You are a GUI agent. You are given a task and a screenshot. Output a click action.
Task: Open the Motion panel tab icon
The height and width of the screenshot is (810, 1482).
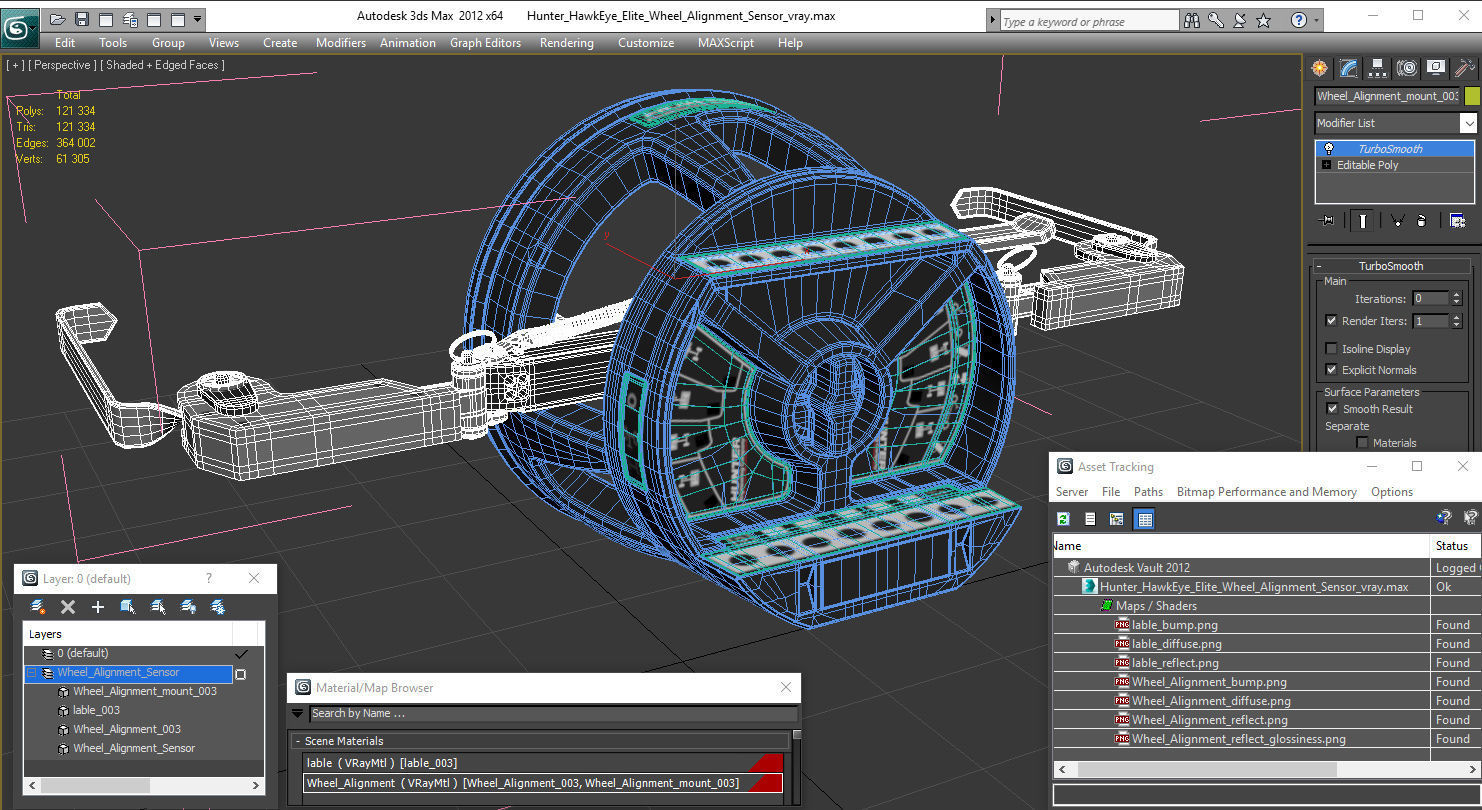coord(1407,68)
